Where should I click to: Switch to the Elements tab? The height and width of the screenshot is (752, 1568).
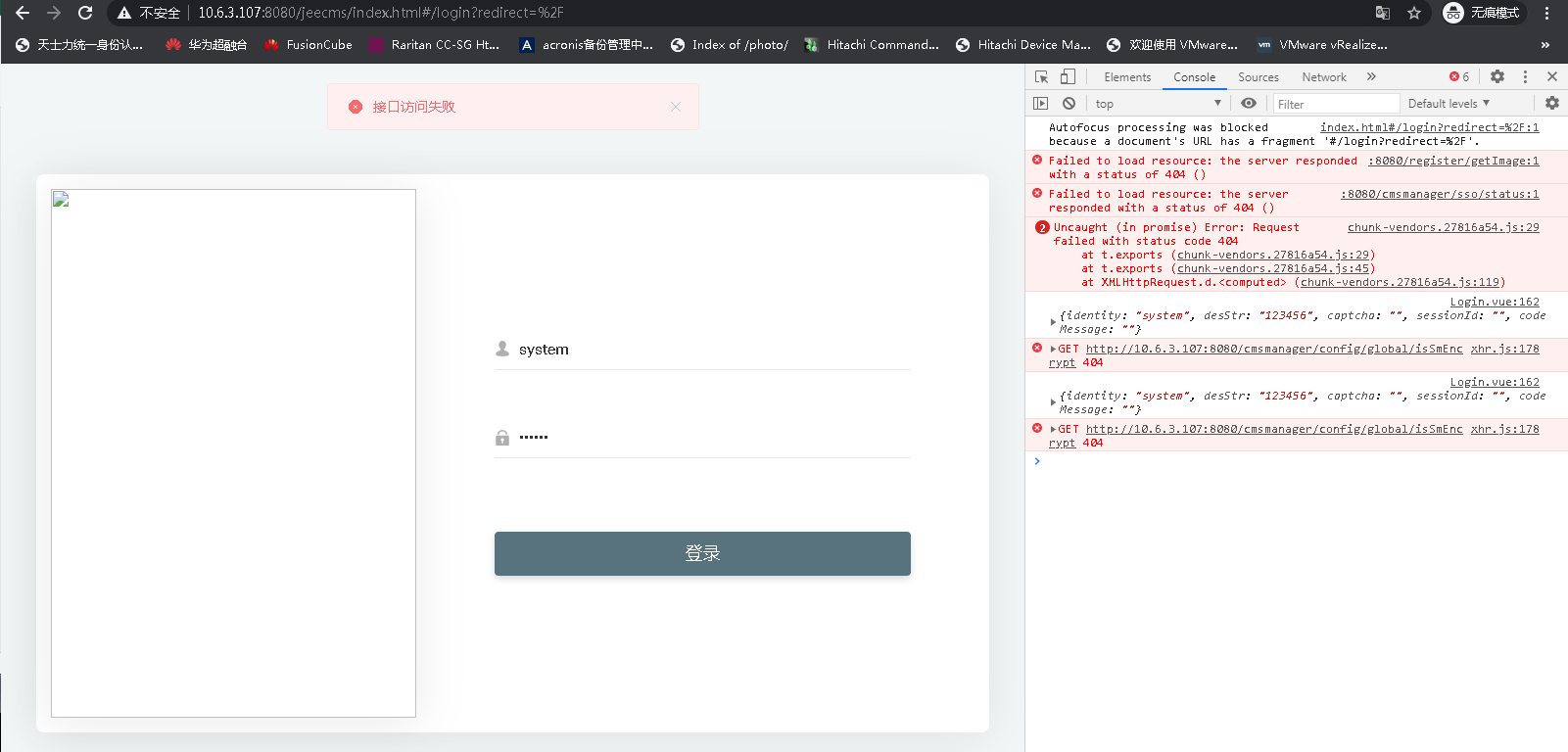[x=1127, y=77]
